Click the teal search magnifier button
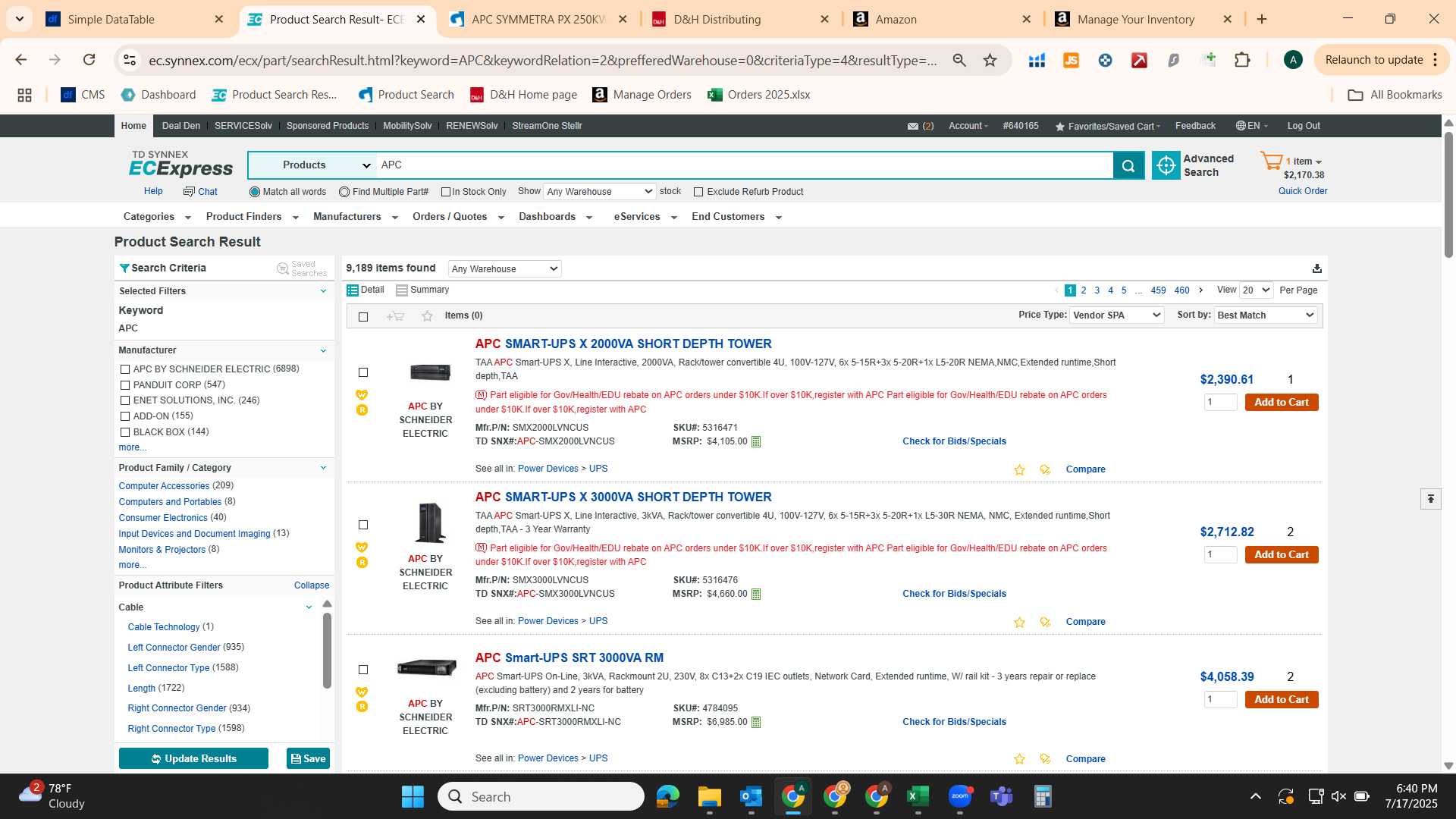This screenshot has height=819, width=1456. pos(1128,165)
